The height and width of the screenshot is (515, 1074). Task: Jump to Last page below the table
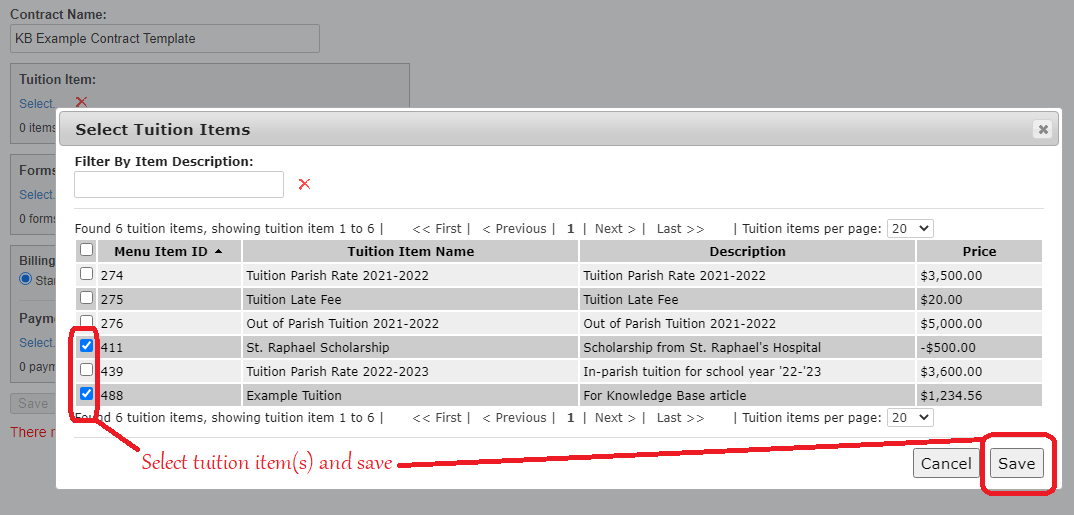680,417
